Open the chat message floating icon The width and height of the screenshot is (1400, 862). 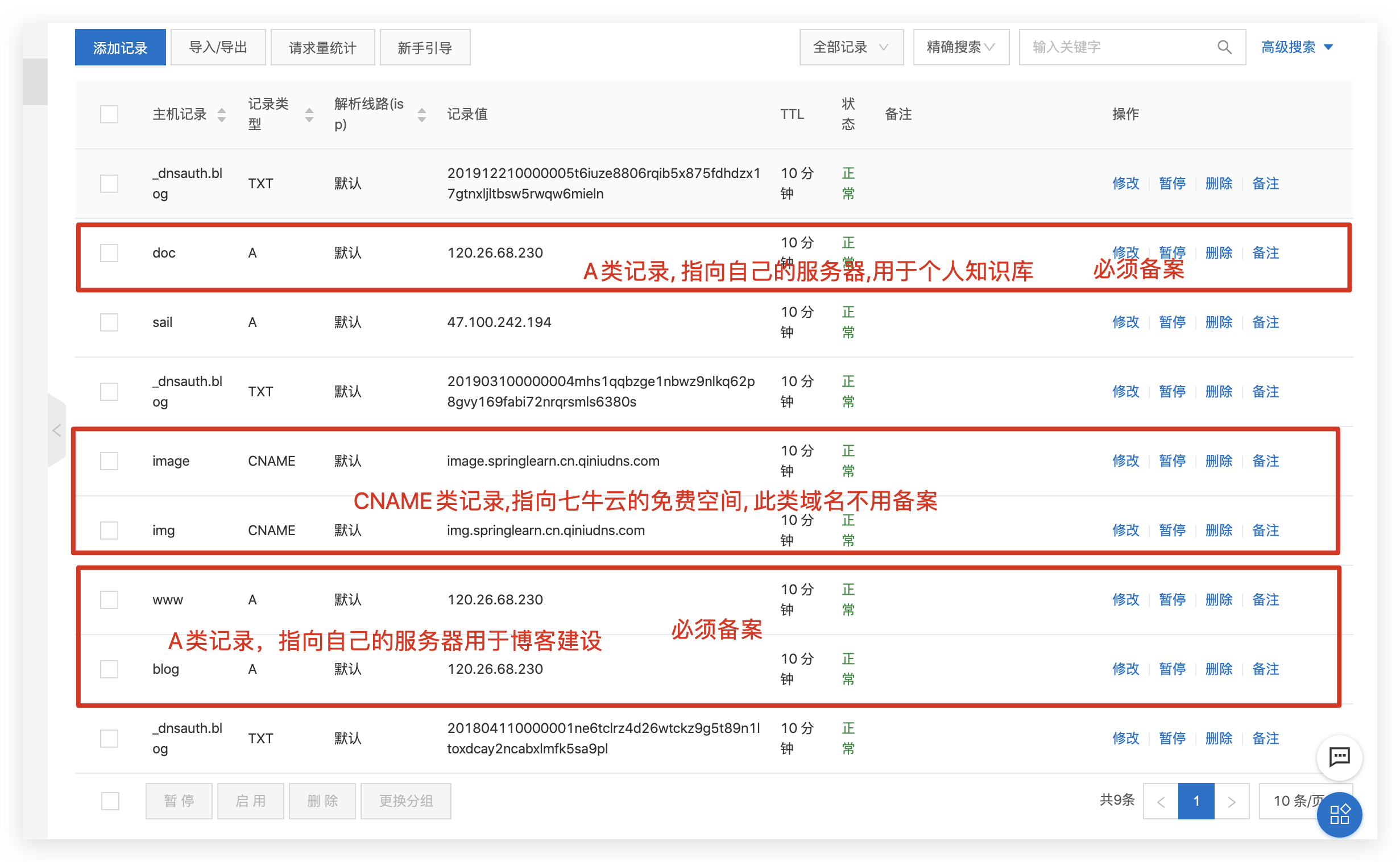[x=1339, y=757]
